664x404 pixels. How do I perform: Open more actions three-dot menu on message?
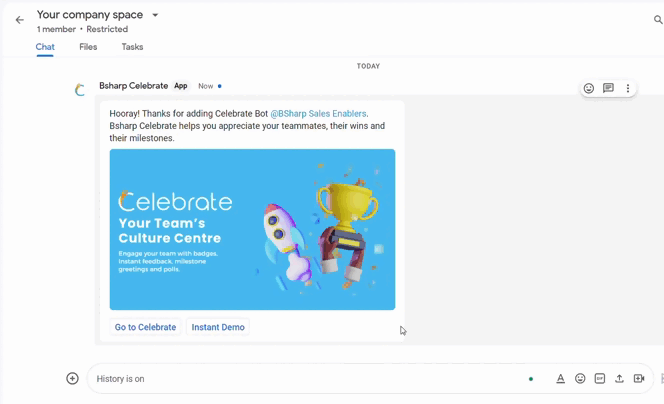pyautogui.click(x=628, y=88)
